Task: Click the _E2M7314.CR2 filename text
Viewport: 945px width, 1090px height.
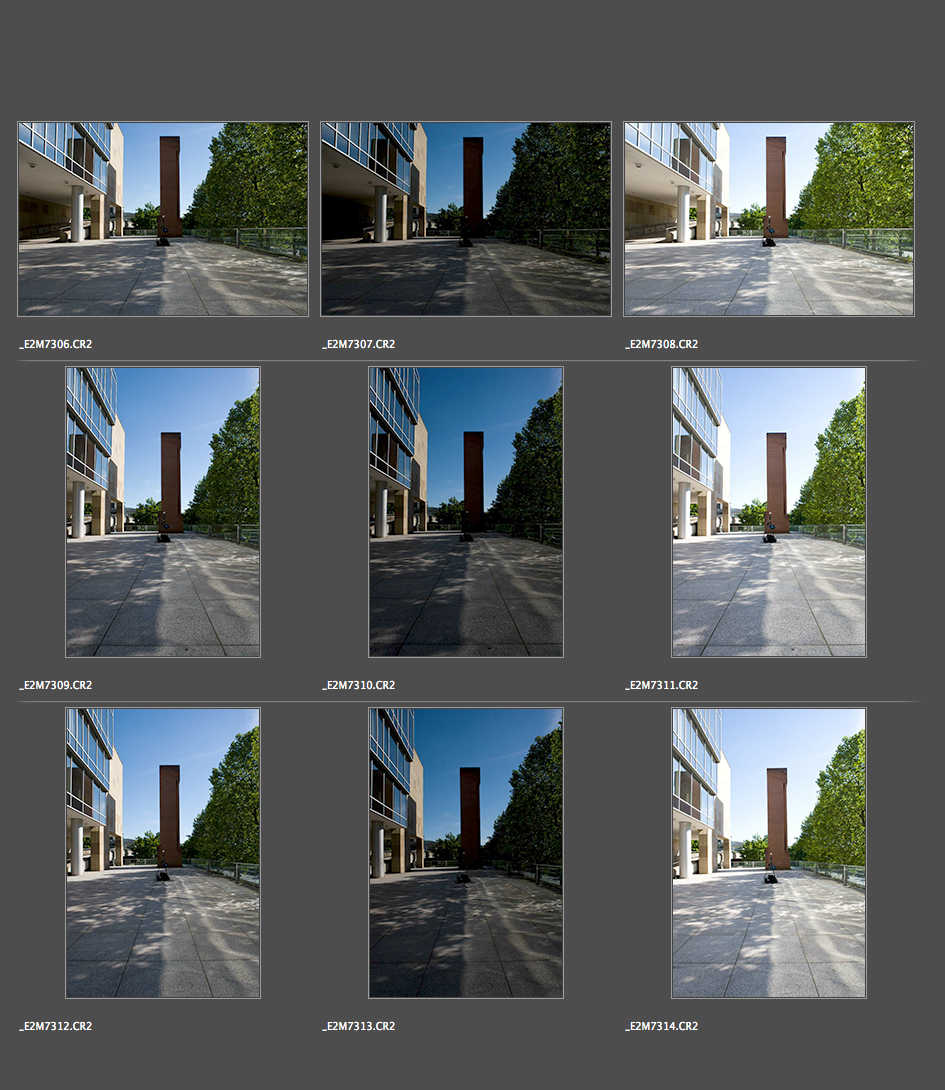Action: (662, 1026)
